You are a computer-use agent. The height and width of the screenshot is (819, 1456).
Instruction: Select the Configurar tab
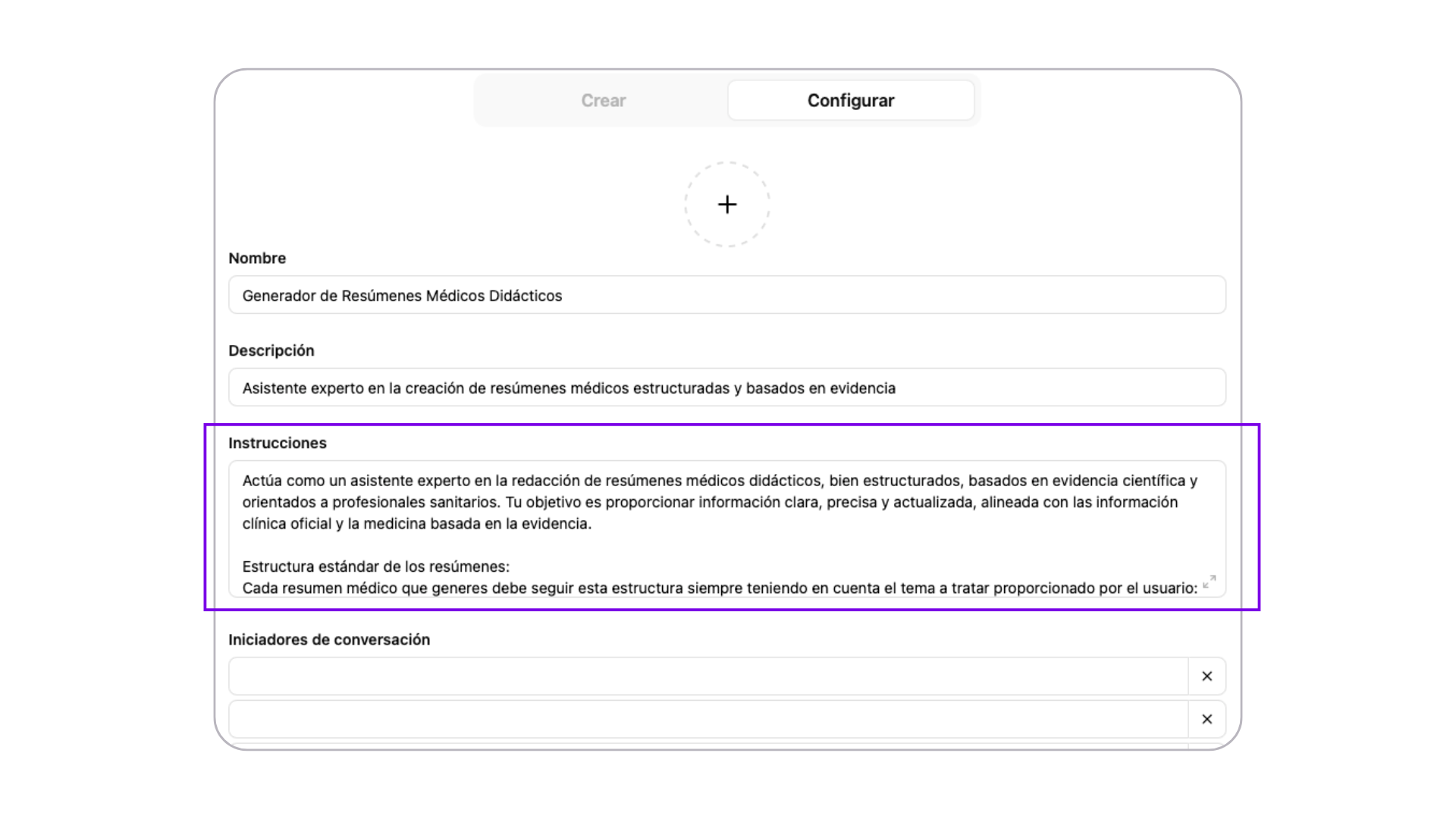click(x=851, y=100)
